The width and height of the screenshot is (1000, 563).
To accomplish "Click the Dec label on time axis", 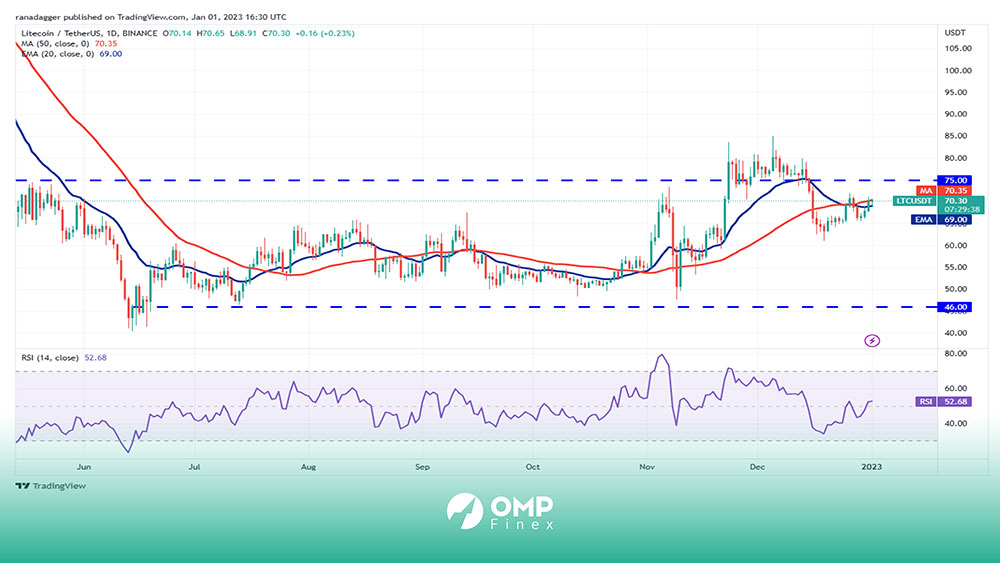I will (x=757, y=467).
